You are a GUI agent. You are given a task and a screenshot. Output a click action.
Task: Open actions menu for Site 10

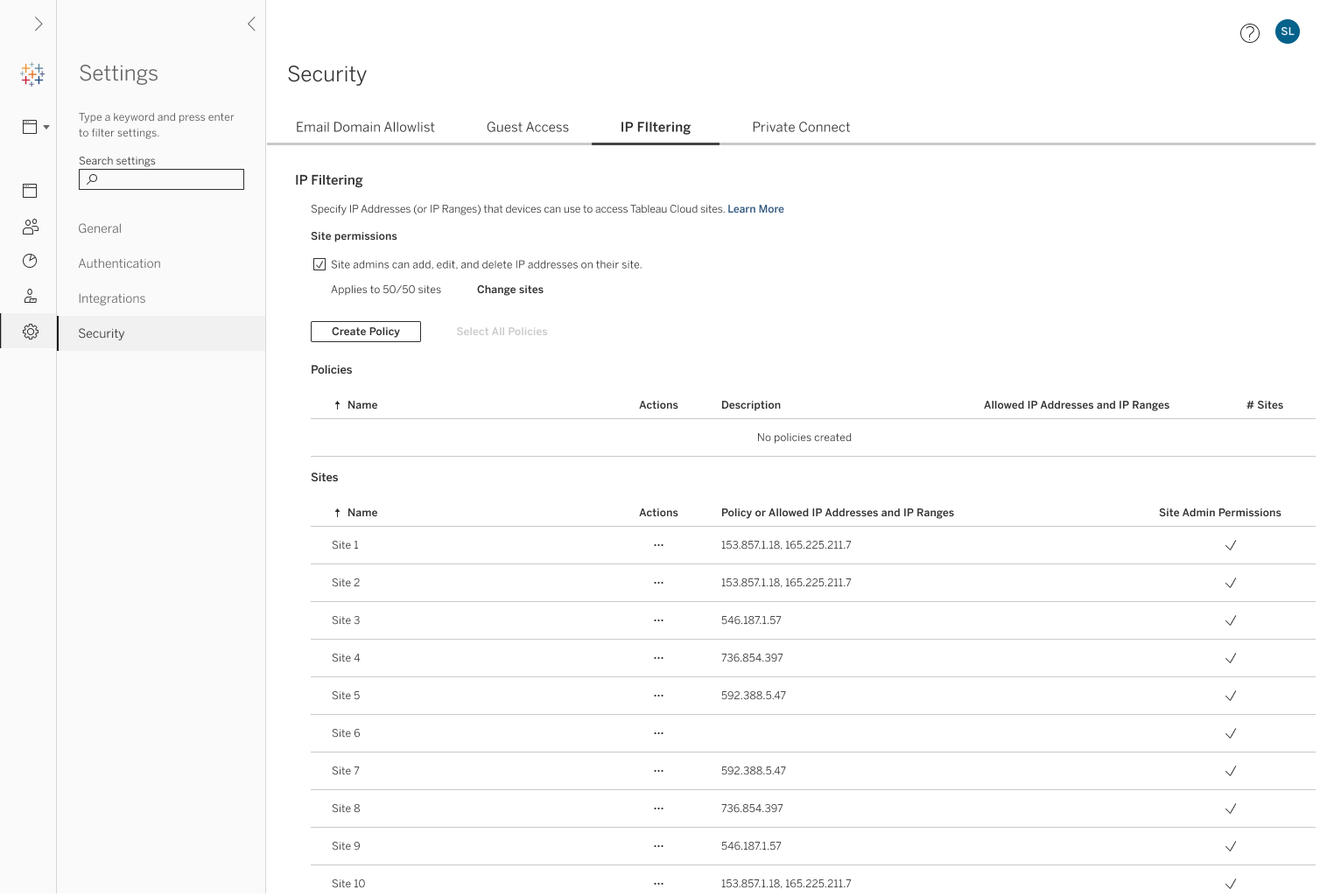click(658, 884)
